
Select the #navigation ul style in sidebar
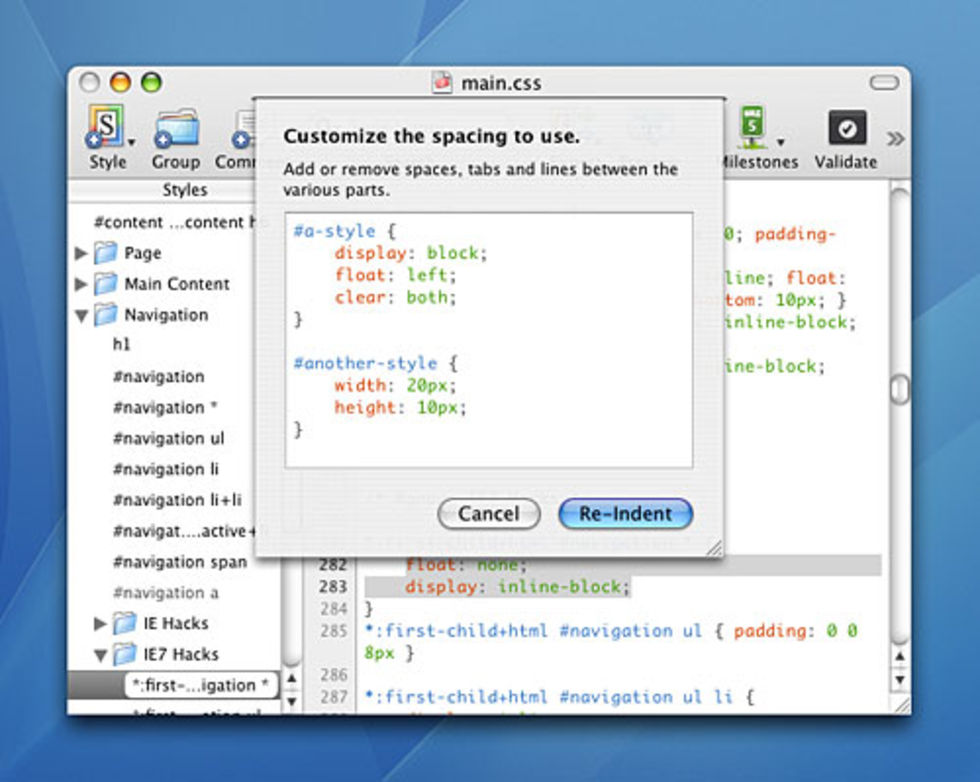pos(168,438)
